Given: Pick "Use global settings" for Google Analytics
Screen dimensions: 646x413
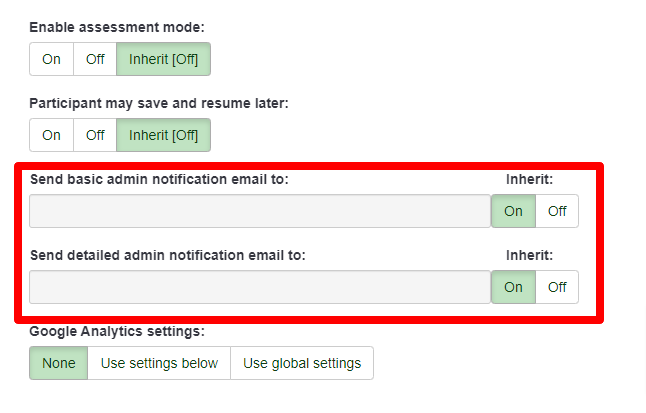Looking at the screenshot, I should tap(302, 363).
